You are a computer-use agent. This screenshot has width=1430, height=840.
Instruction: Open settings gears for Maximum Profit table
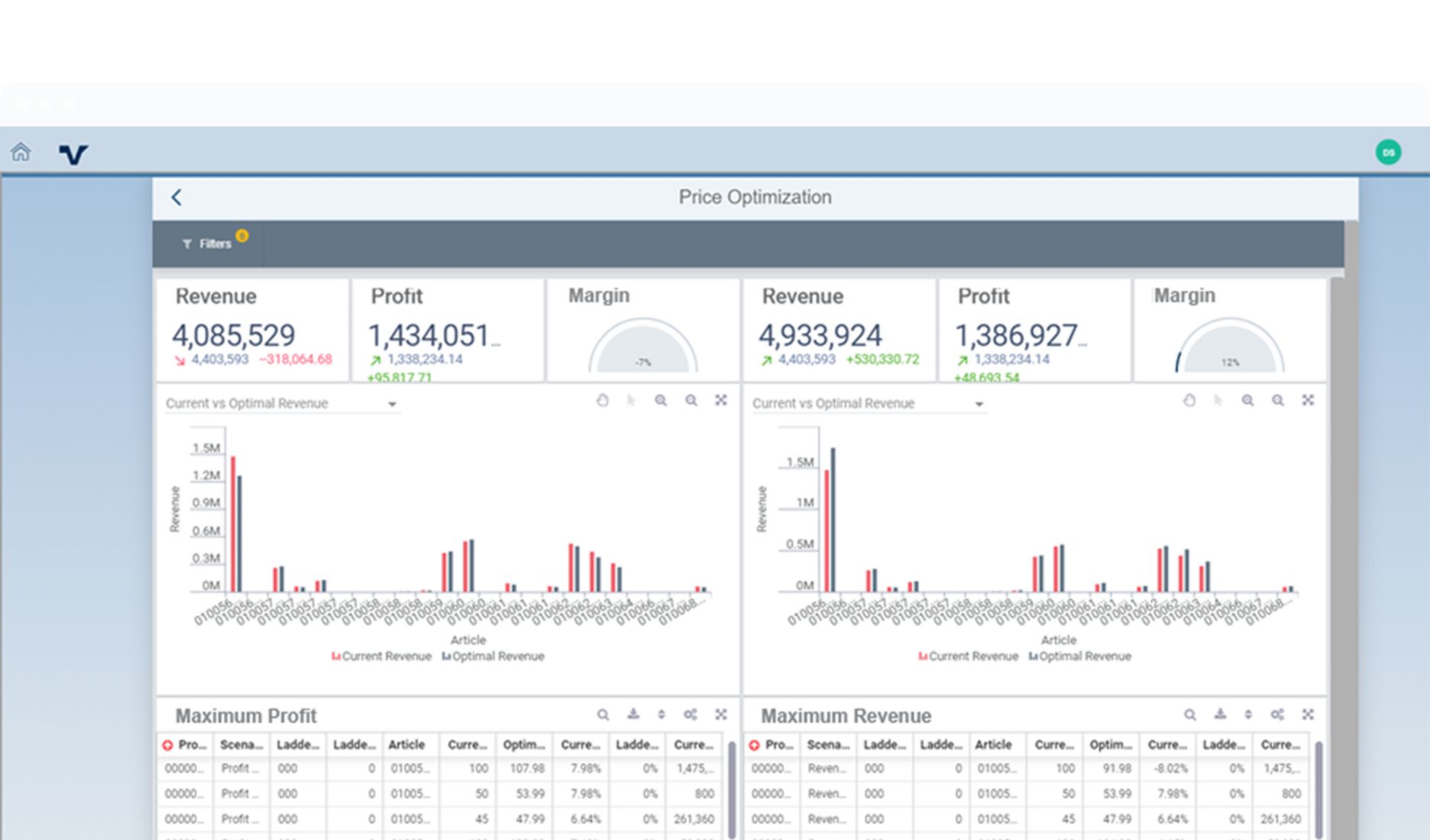pyautogui.click(x=691, y=715)
